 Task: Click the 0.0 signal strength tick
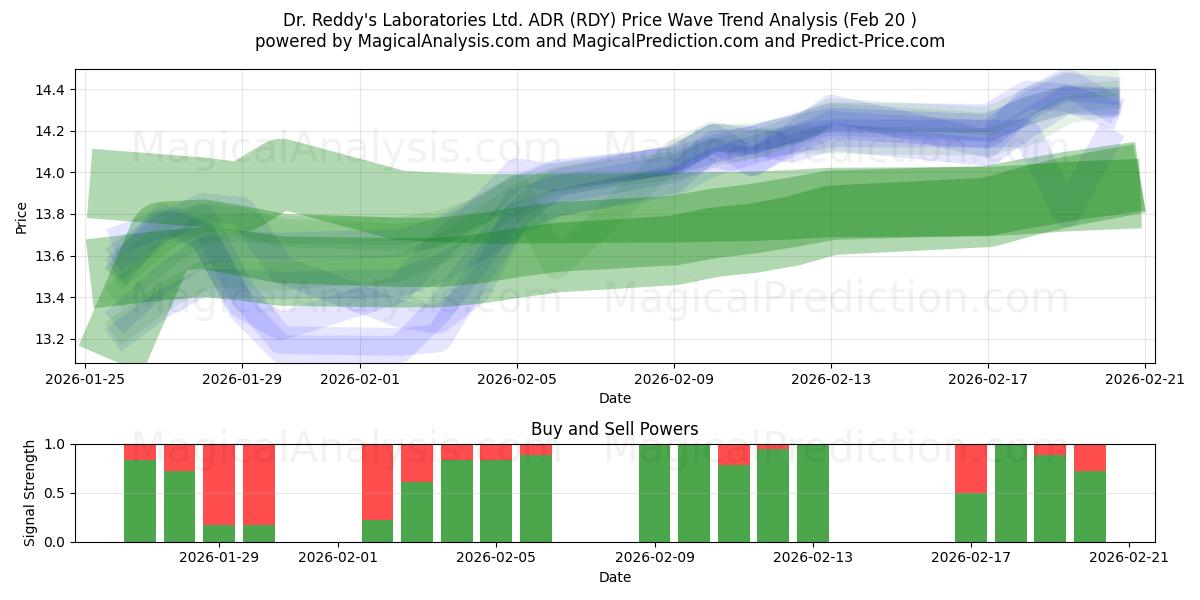click(x=56, y=542)
